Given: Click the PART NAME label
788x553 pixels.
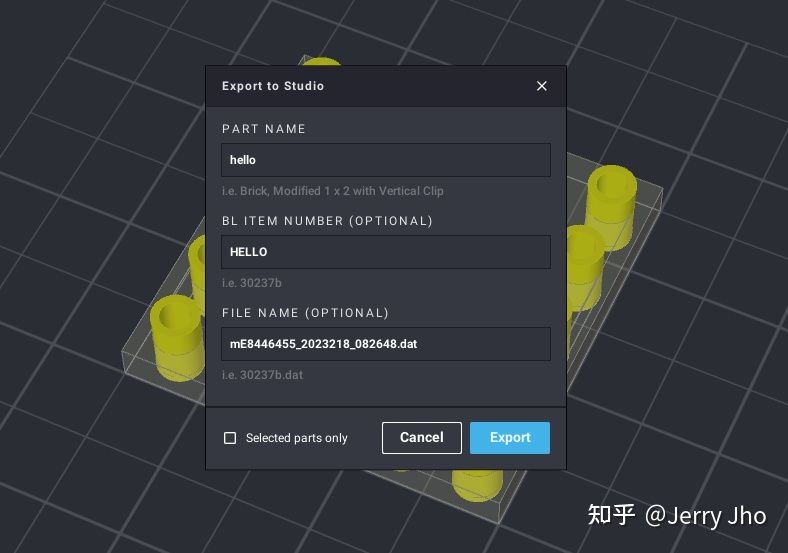Looking at the screenshot, I should click(264, 129).
